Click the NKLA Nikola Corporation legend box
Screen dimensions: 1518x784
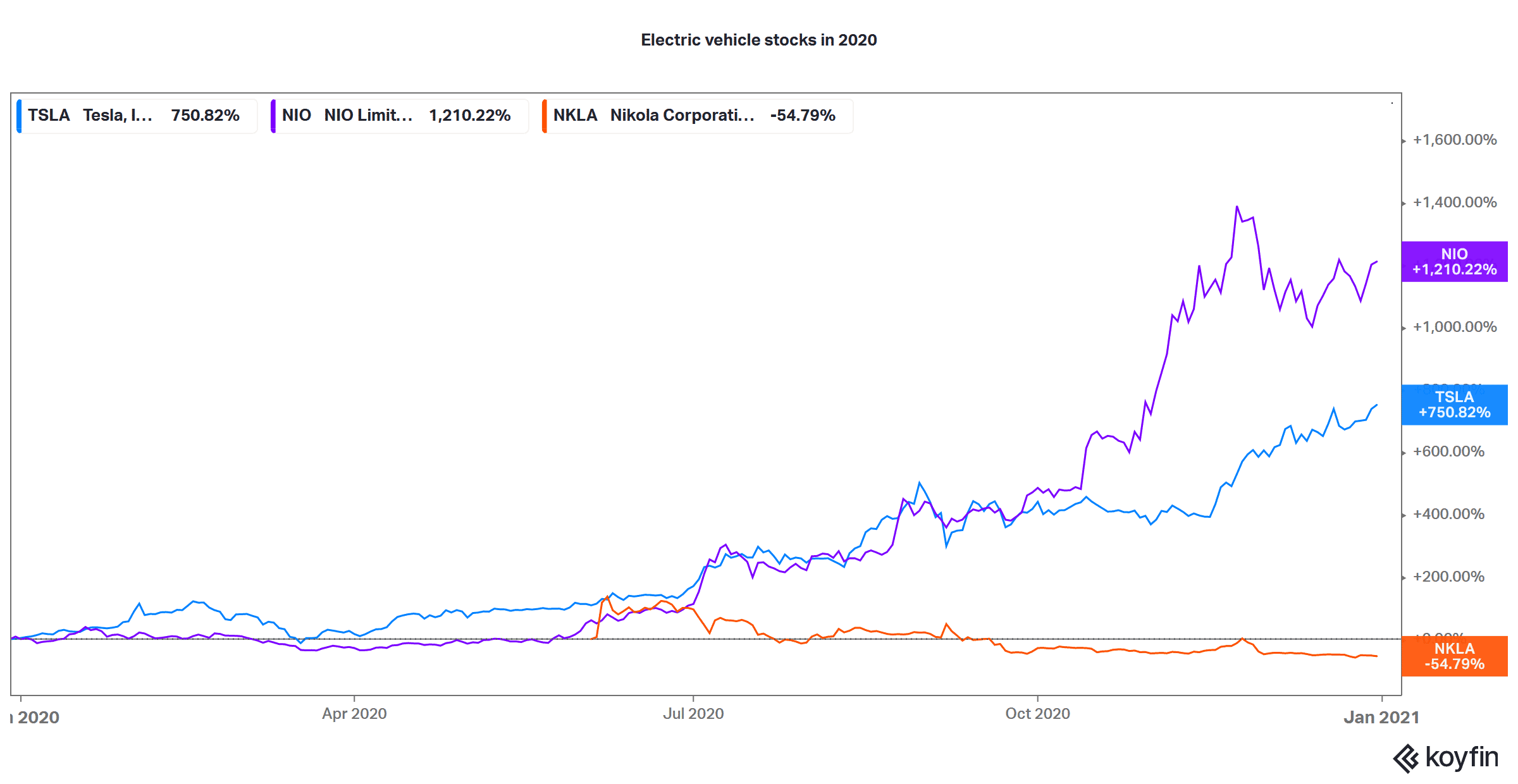tap(698, 116)
